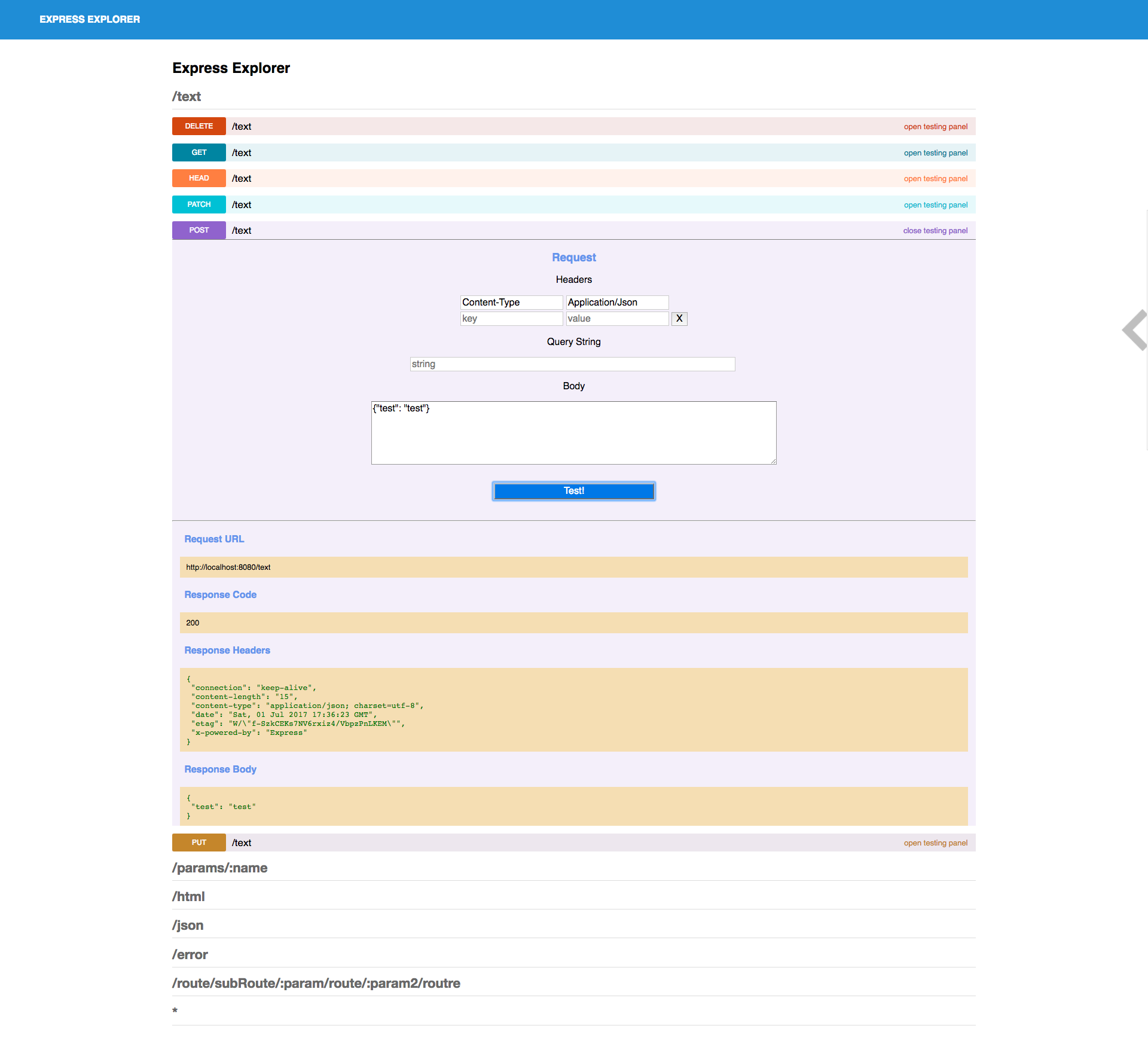Open testing panel for DELETE /text

click(x=935, y=127)
